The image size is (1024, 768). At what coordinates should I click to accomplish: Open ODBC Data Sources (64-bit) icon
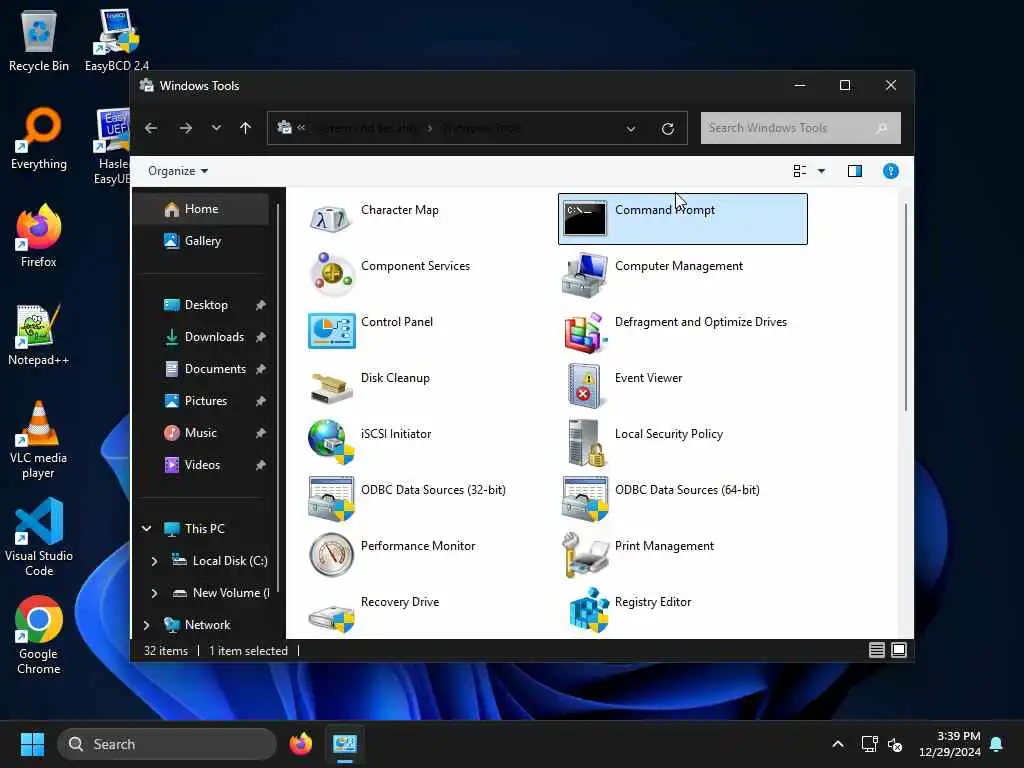[585, 499]
